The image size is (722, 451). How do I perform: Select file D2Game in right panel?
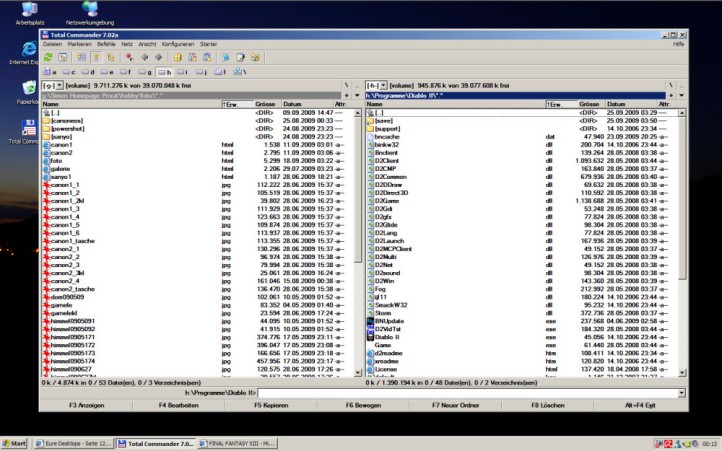click(386, 201)
